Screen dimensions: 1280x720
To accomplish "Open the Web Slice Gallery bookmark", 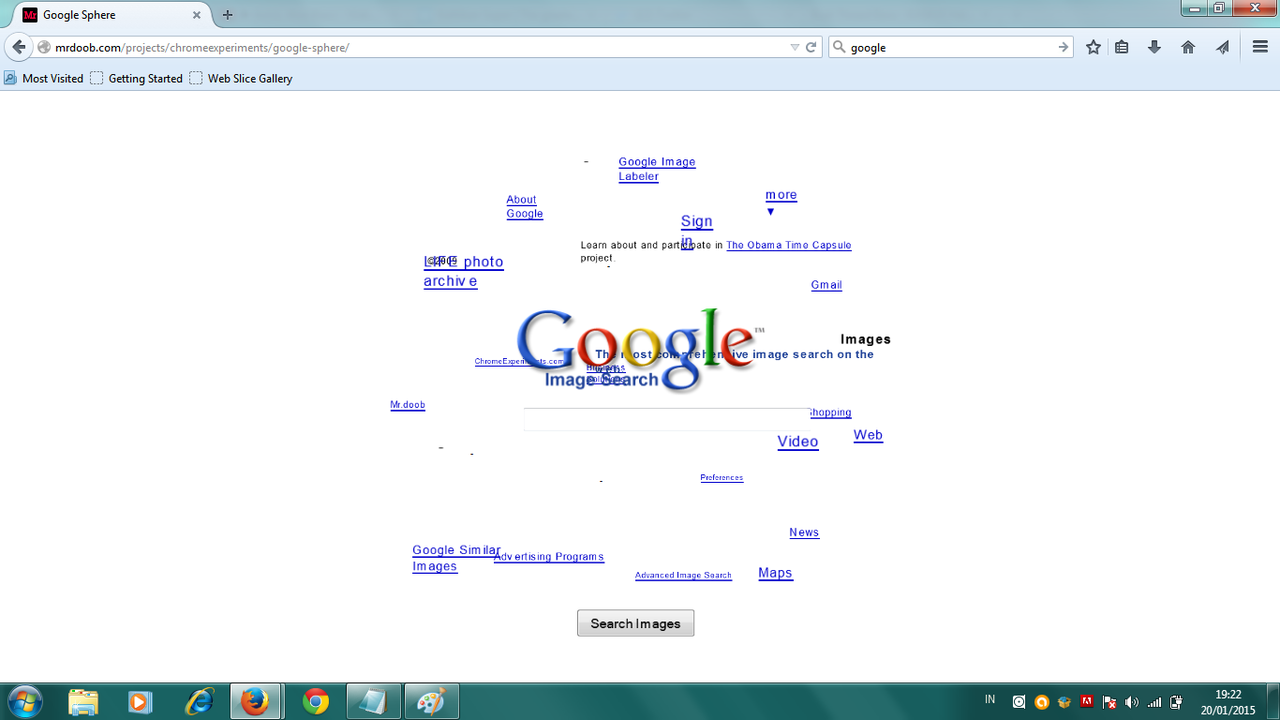I will click(241, 78).
